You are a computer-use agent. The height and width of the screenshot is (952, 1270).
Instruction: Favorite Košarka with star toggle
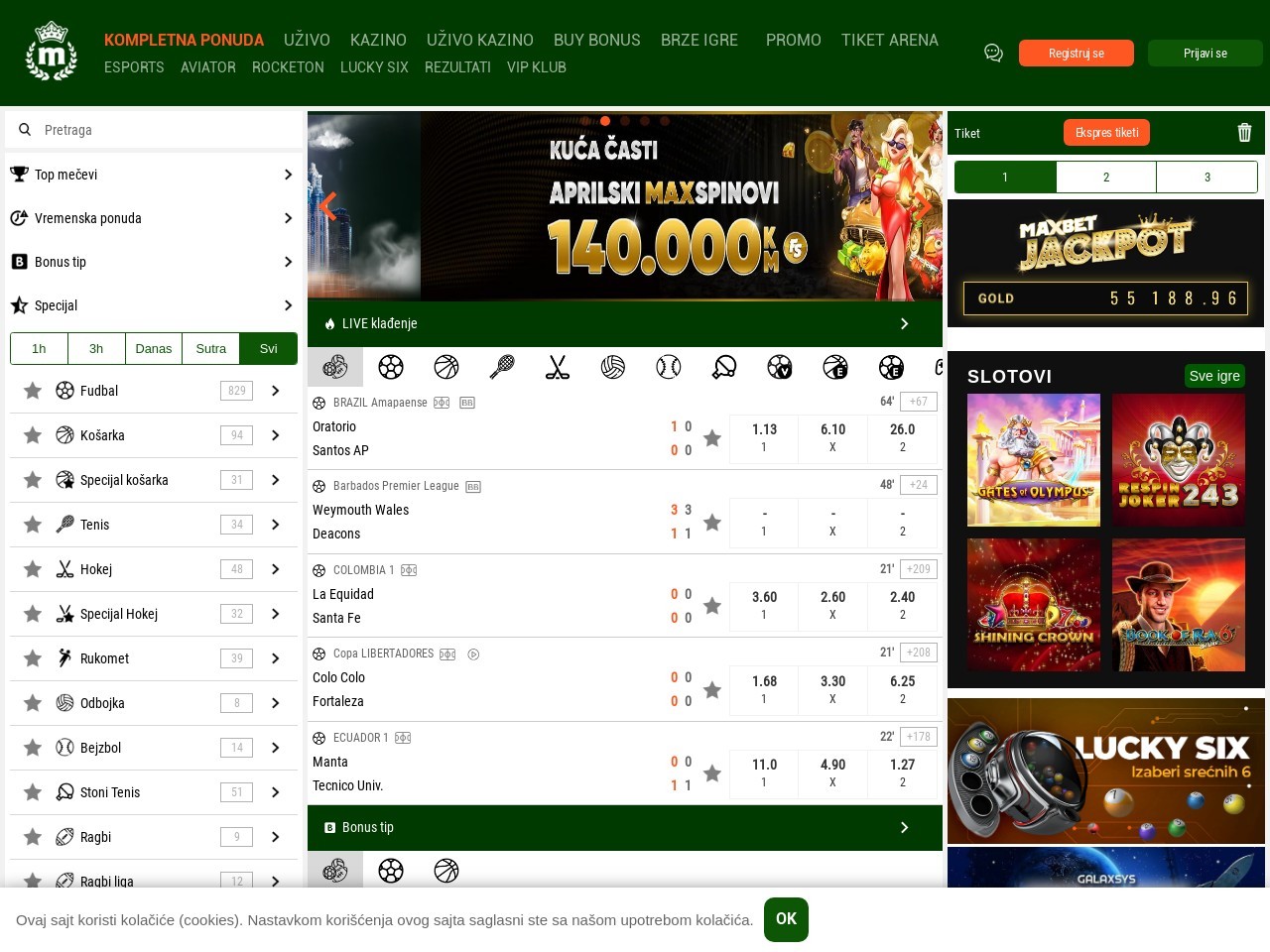[33, 435]
